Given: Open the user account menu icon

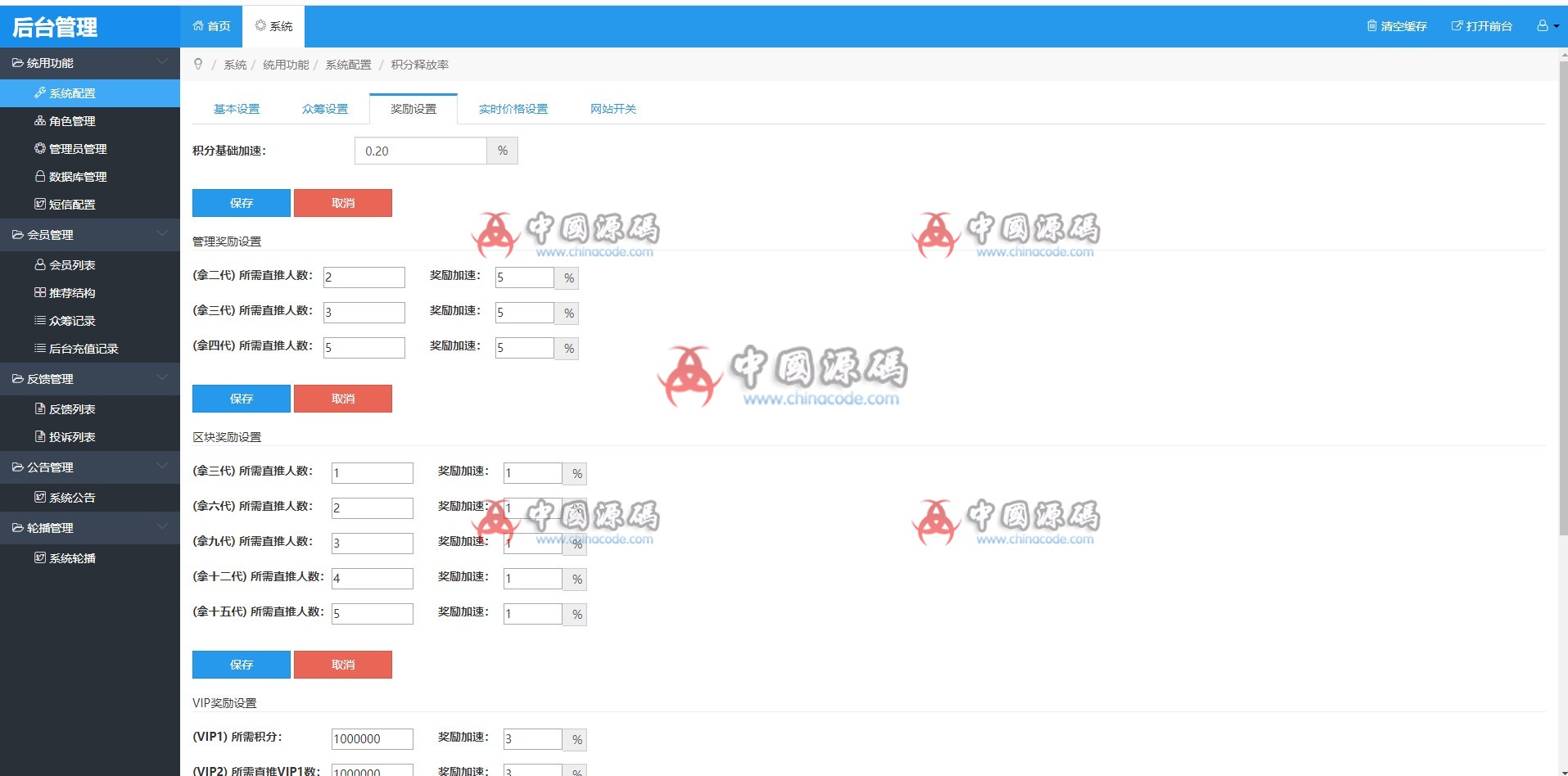Looking at the screenshot, I should click(x=1546, y=26).
